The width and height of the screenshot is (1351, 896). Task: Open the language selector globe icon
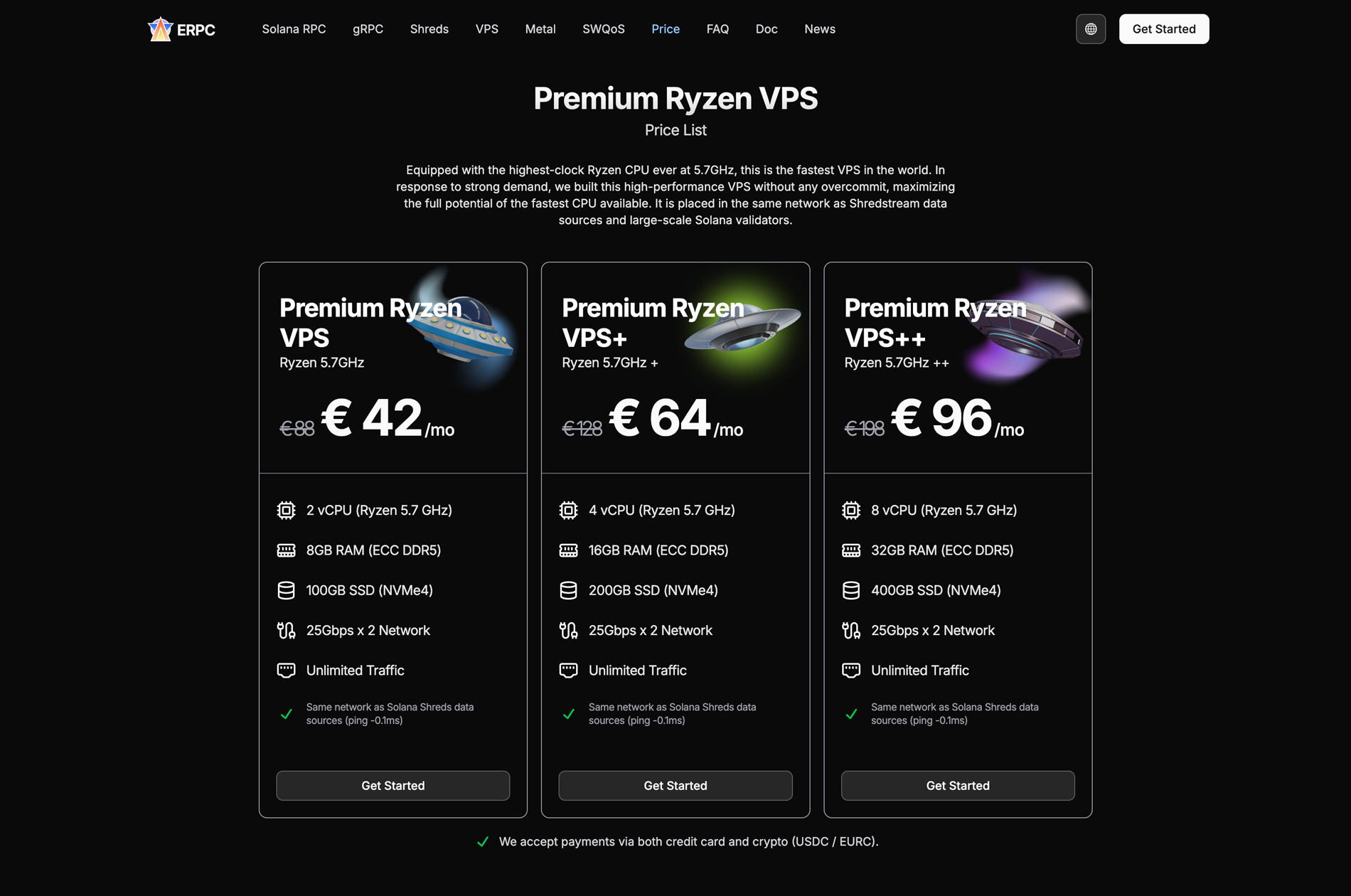coord(1091,28)
